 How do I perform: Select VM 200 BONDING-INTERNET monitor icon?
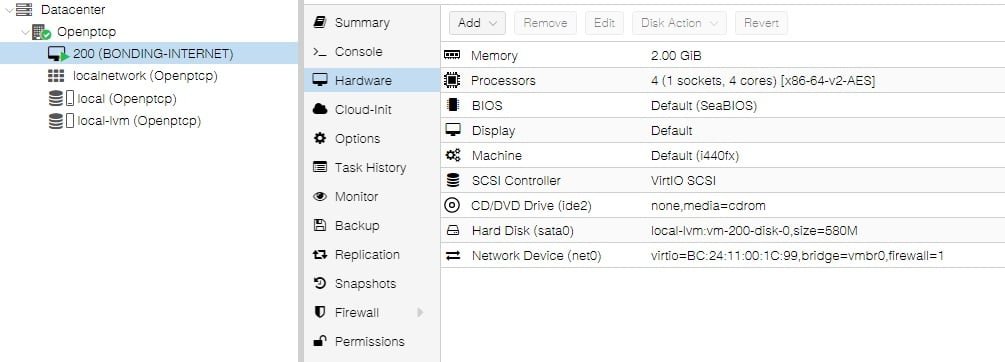coord(58,54)
